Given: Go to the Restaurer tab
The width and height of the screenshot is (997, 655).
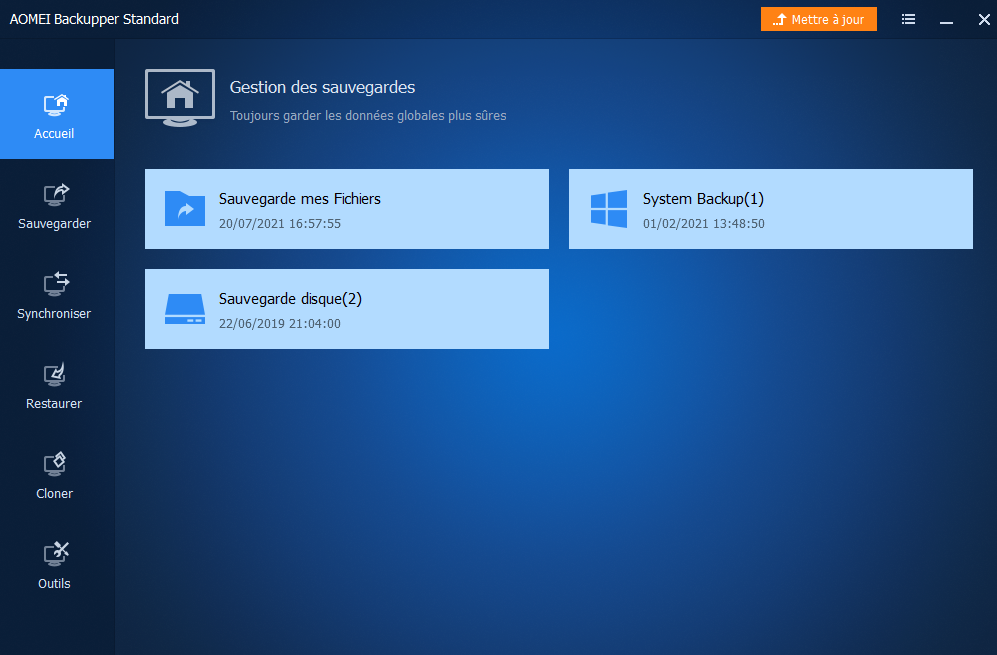Looking at the screenshot, I should [x=55, y=386].
